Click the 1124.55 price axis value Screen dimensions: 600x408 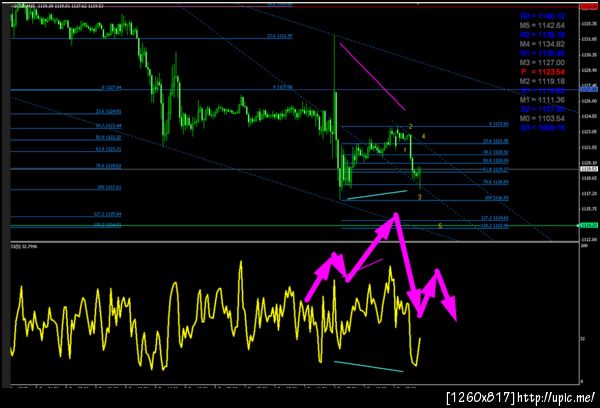(589, 116)
